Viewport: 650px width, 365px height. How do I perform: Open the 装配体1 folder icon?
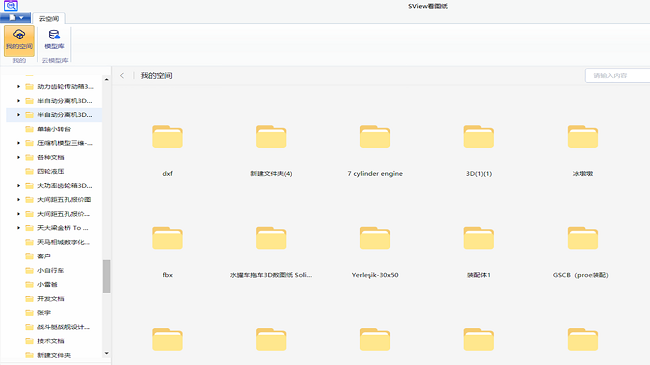479,238
